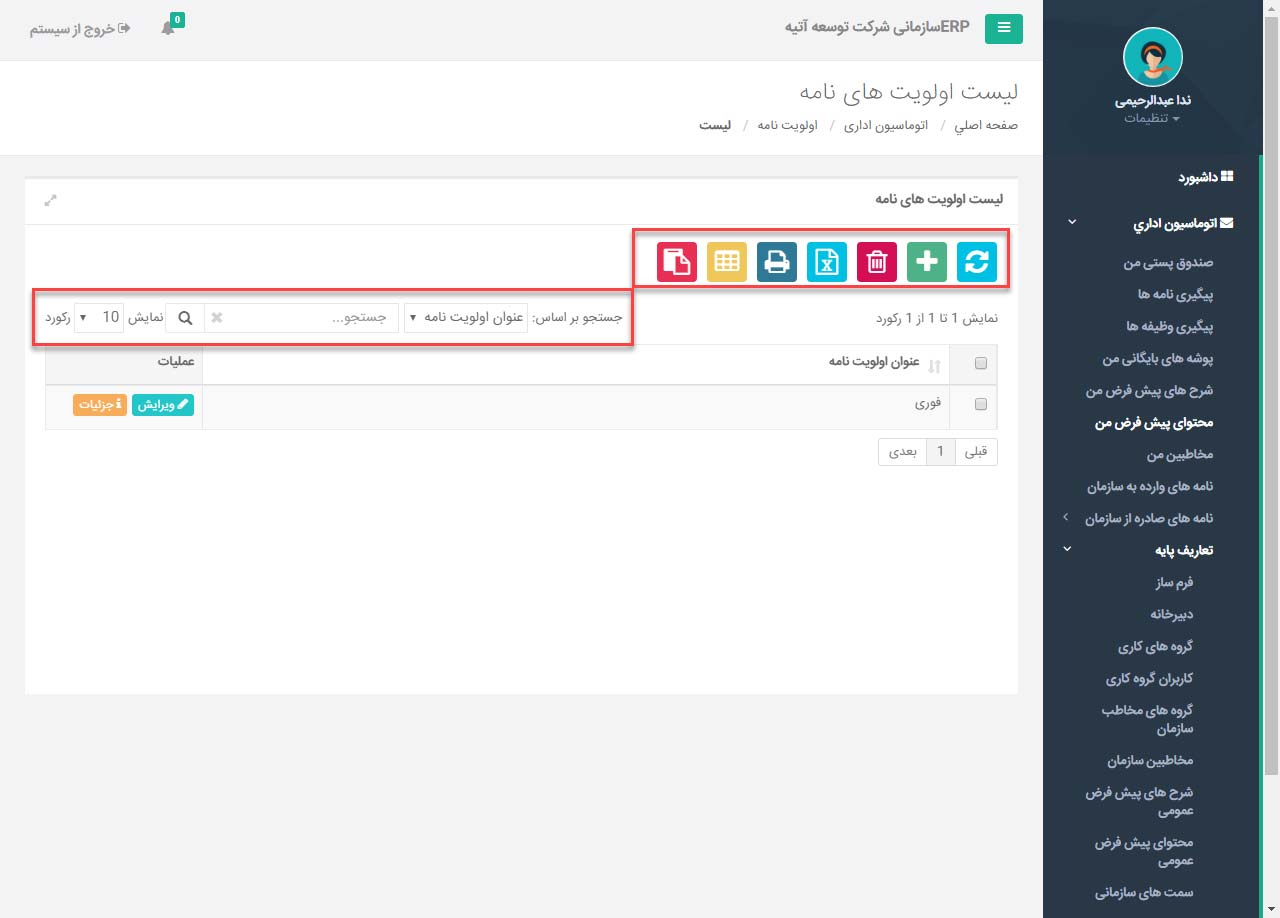Open نامه های وارده به سازمان
Screen dimensions: 1280x918
(x=1150, y=486)
